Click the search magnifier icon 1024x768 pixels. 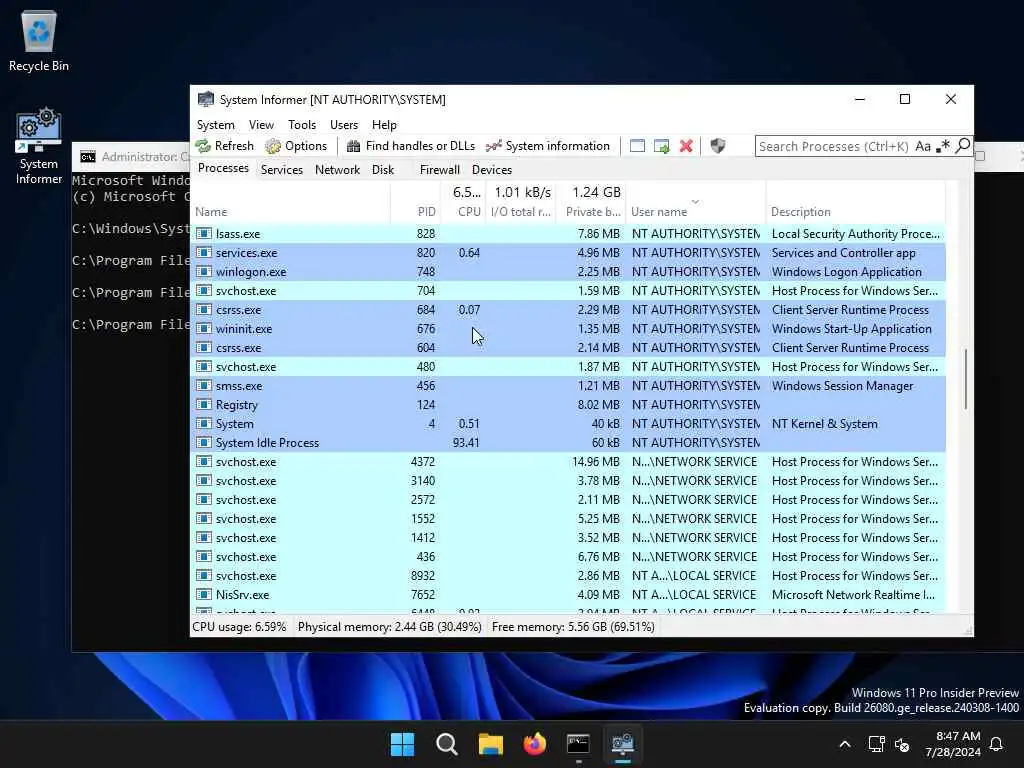point(963,146)
